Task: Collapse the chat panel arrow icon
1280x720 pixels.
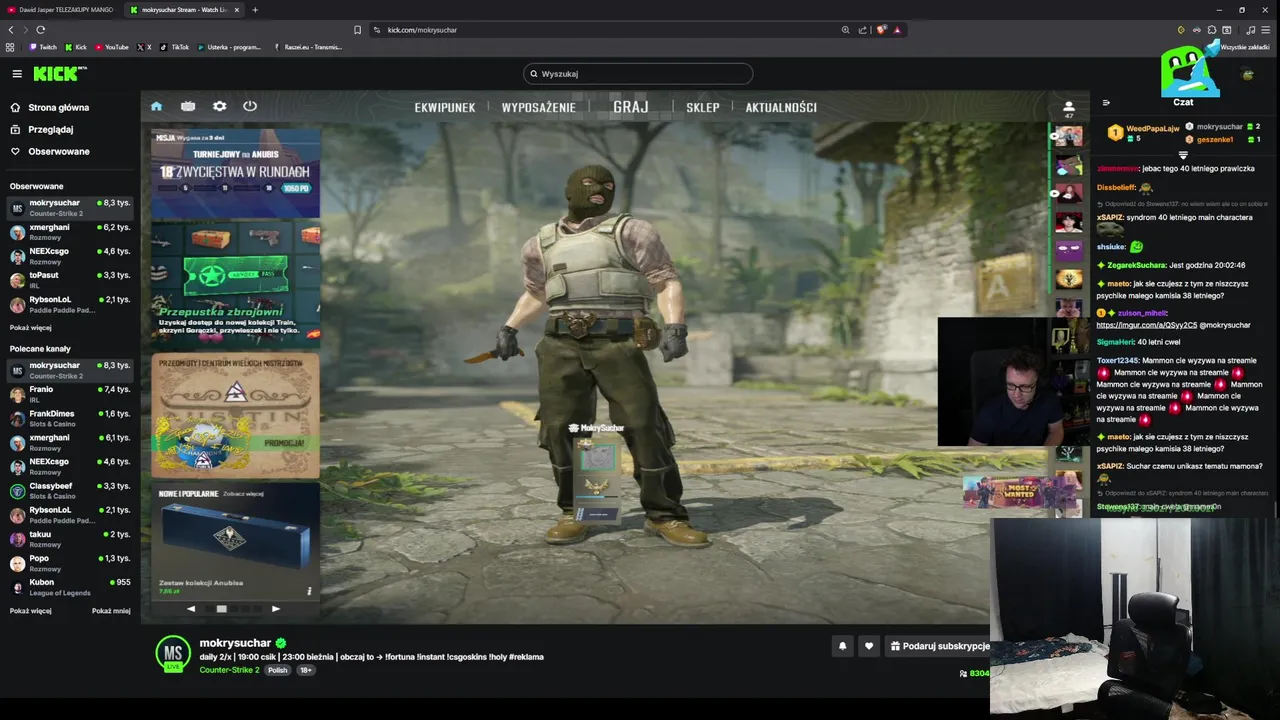Action: point(1106,102)
